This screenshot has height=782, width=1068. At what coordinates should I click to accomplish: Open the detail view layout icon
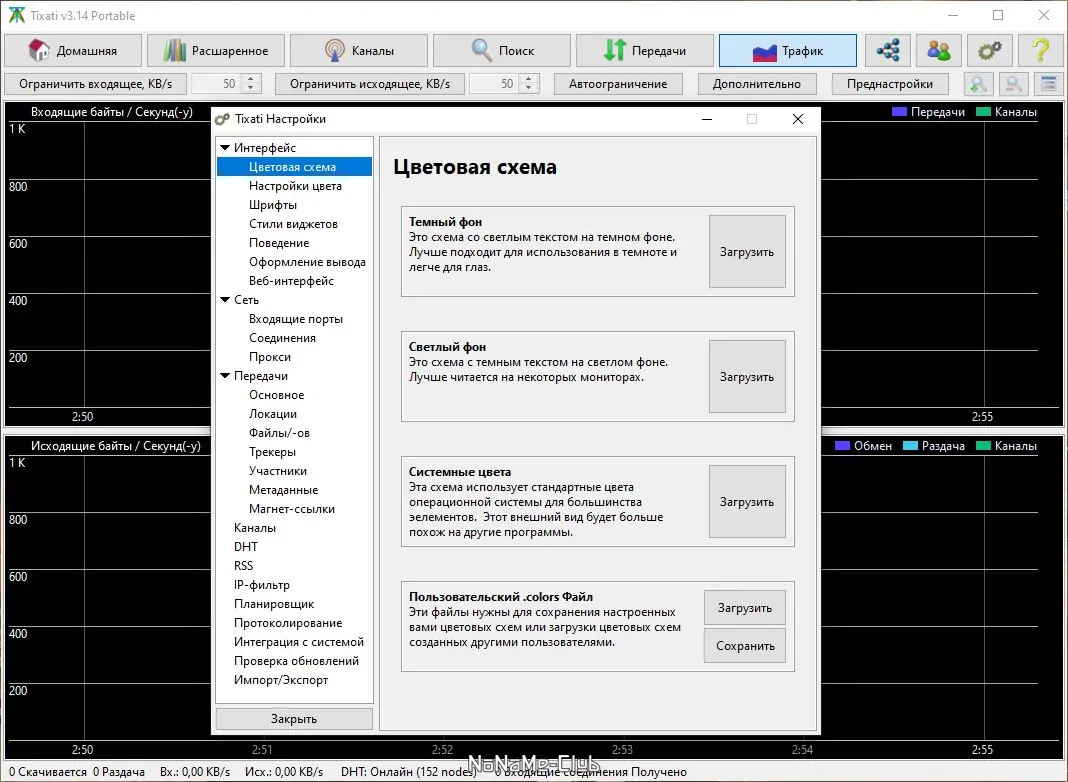pos(1046,84)
